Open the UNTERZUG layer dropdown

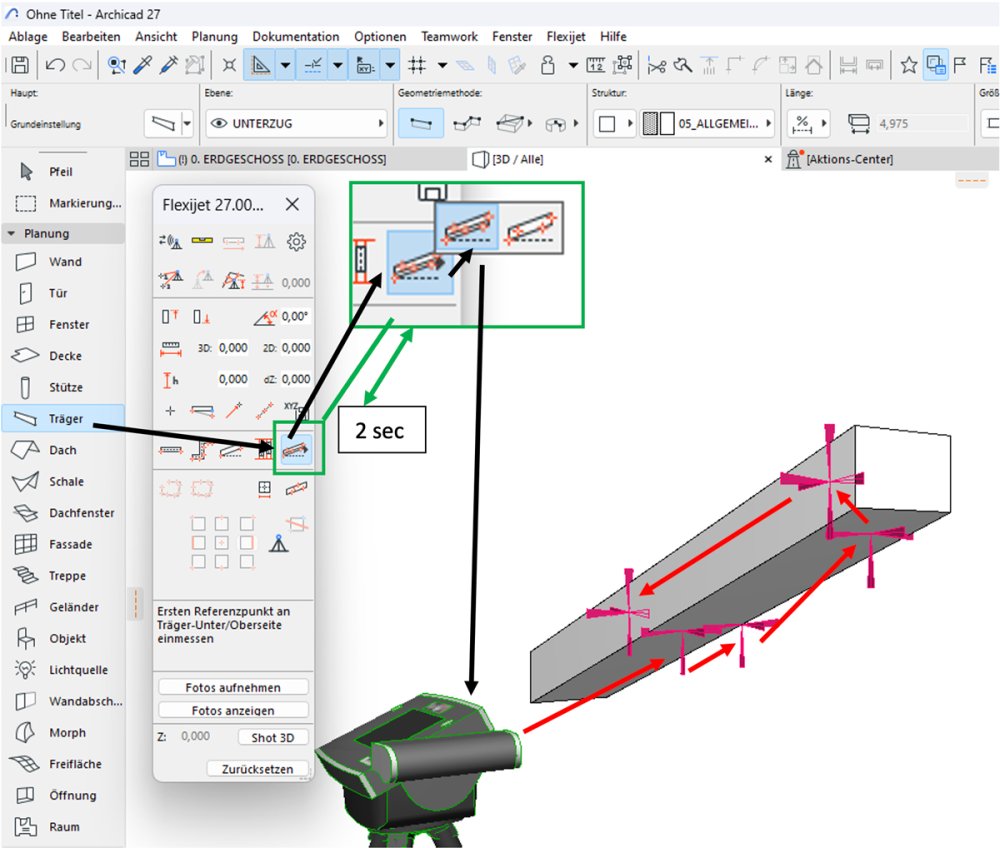click(297, 123)
